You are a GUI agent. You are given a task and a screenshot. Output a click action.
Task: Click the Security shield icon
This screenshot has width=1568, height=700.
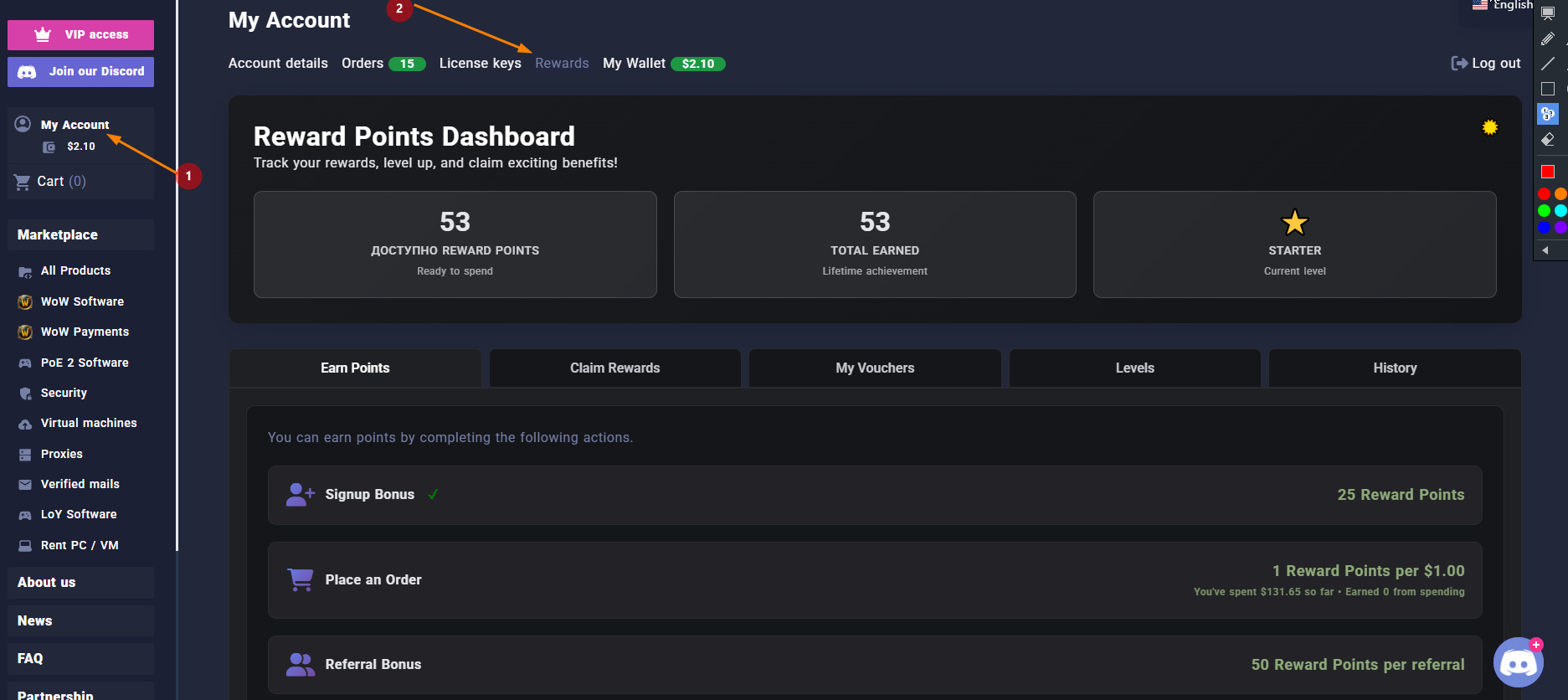pos(25,394)
